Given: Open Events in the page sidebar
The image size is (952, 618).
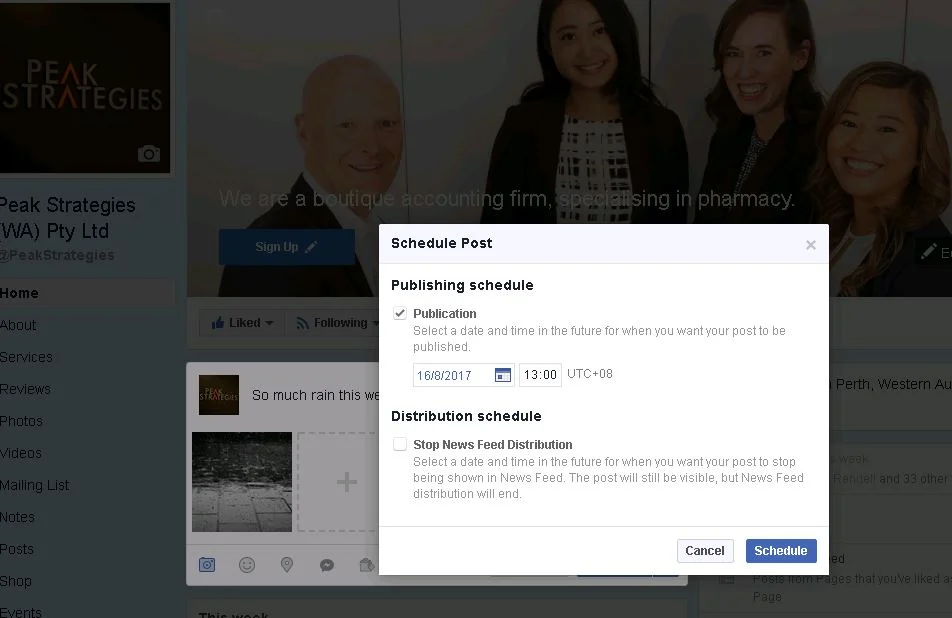Looking at the screenshot, I should pos(21,611).
